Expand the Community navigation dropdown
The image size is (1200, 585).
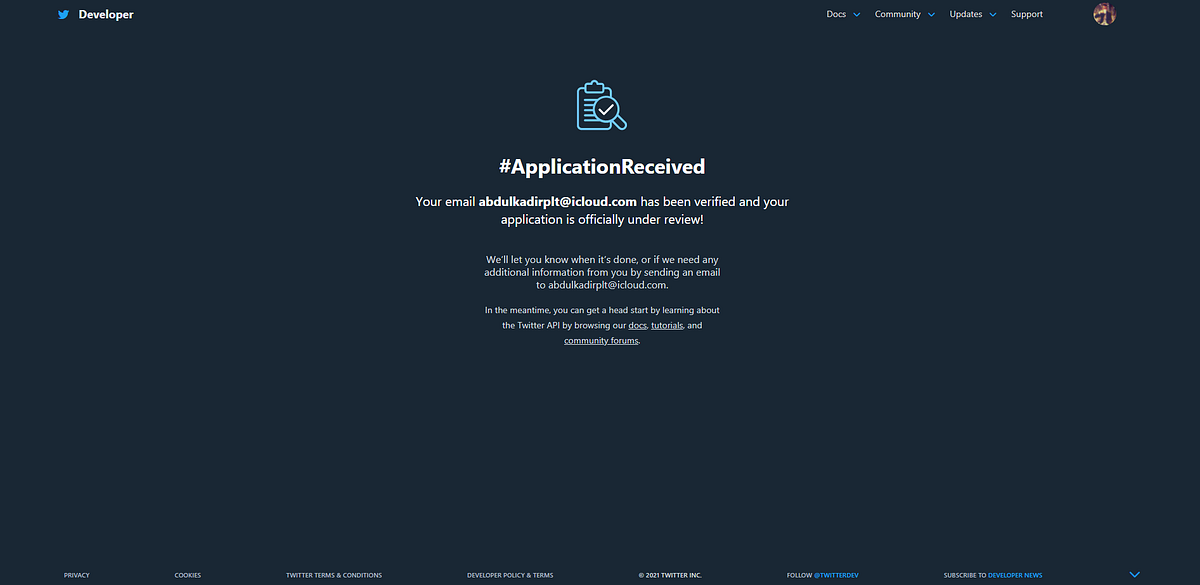897,14
